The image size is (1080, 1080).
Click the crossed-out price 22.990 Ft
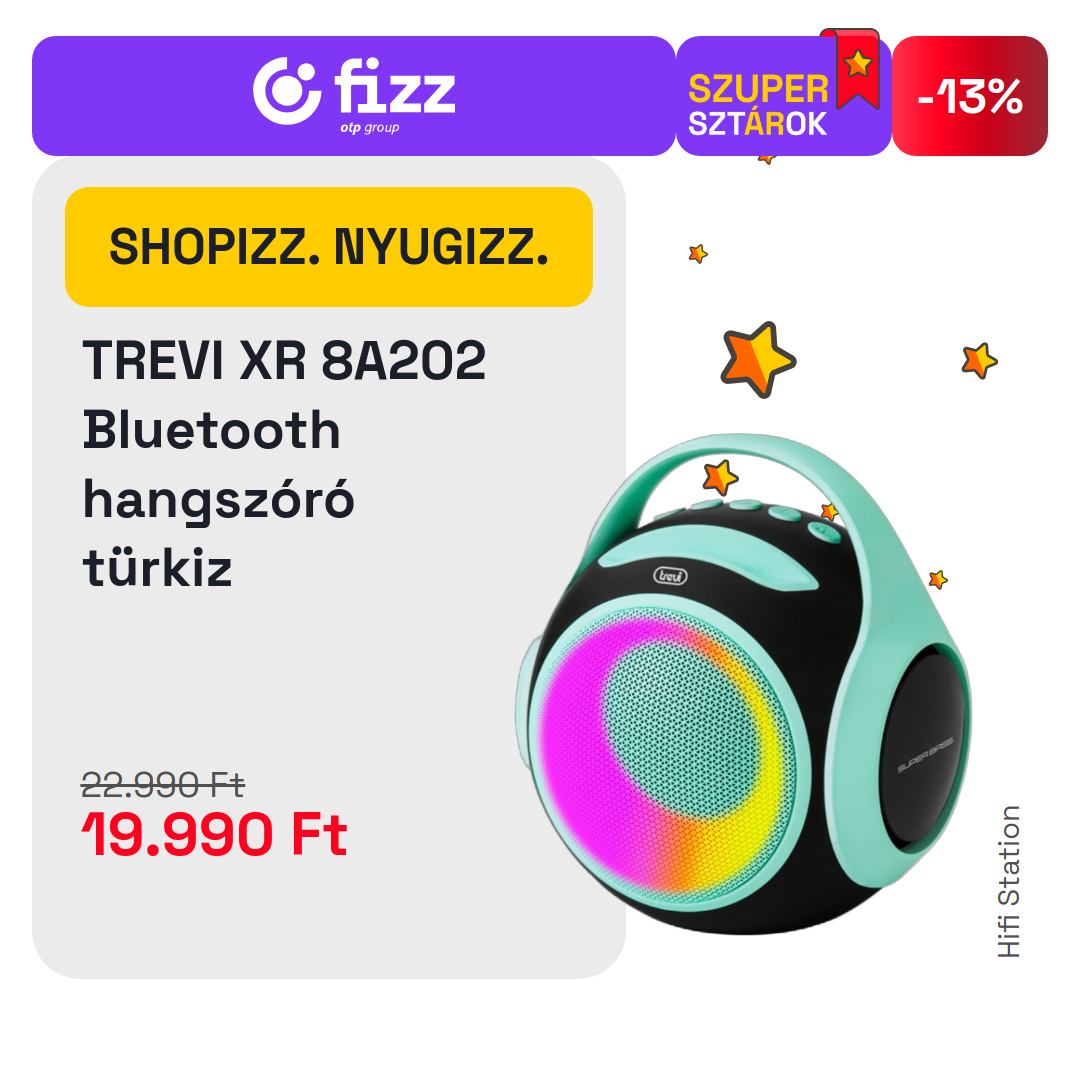pos(163,785)
